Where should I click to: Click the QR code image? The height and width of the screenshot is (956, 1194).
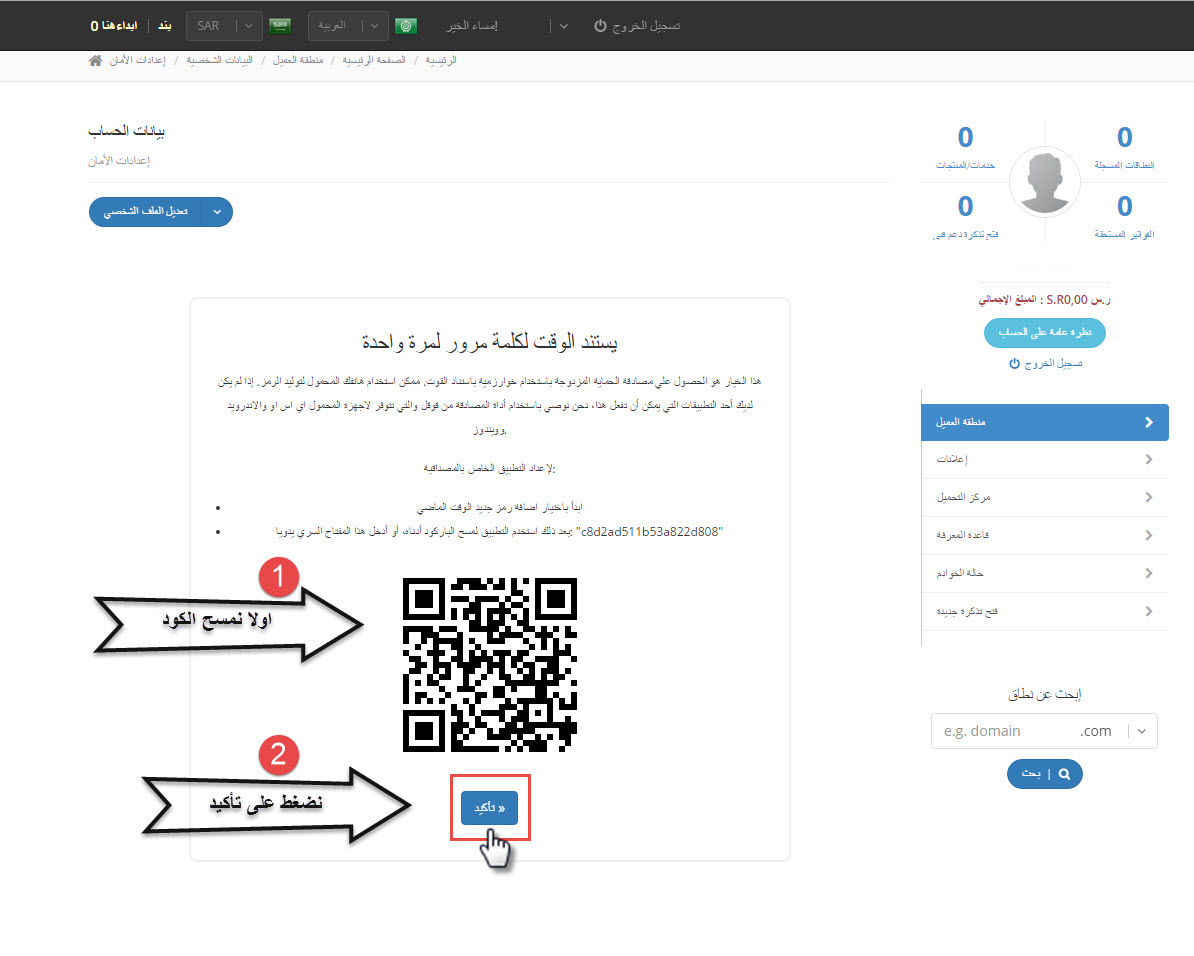[x=490, y=665]
